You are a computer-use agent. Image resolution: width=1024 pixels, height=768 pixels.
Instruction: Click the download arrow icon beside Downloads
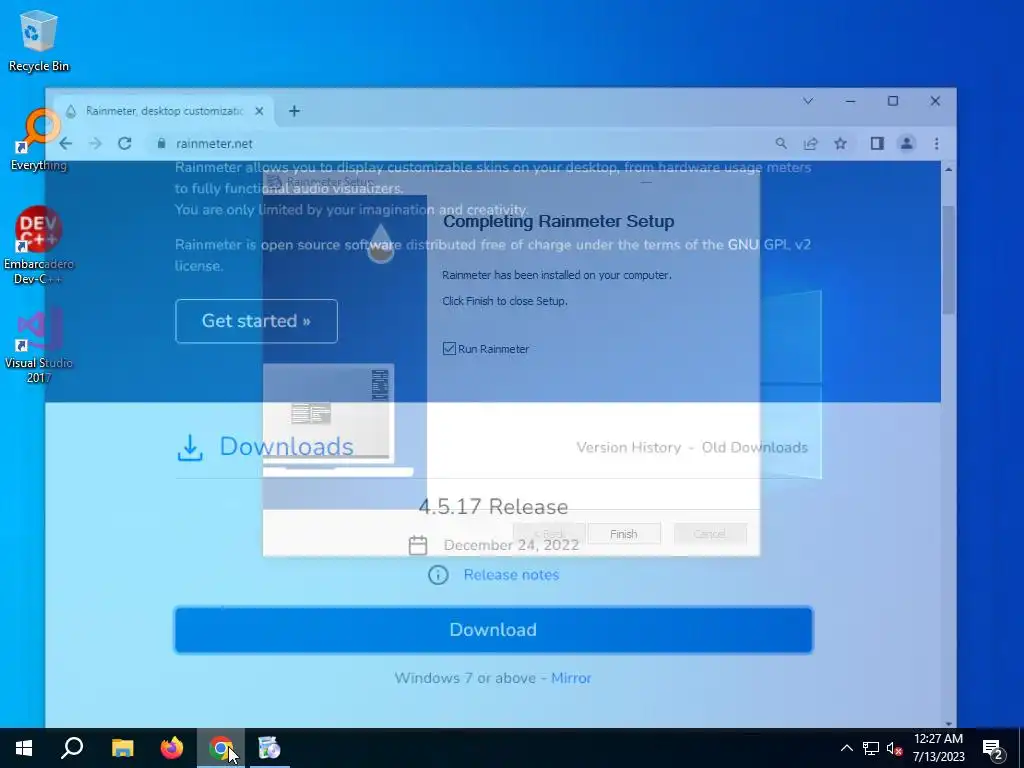tap(190, 448)
